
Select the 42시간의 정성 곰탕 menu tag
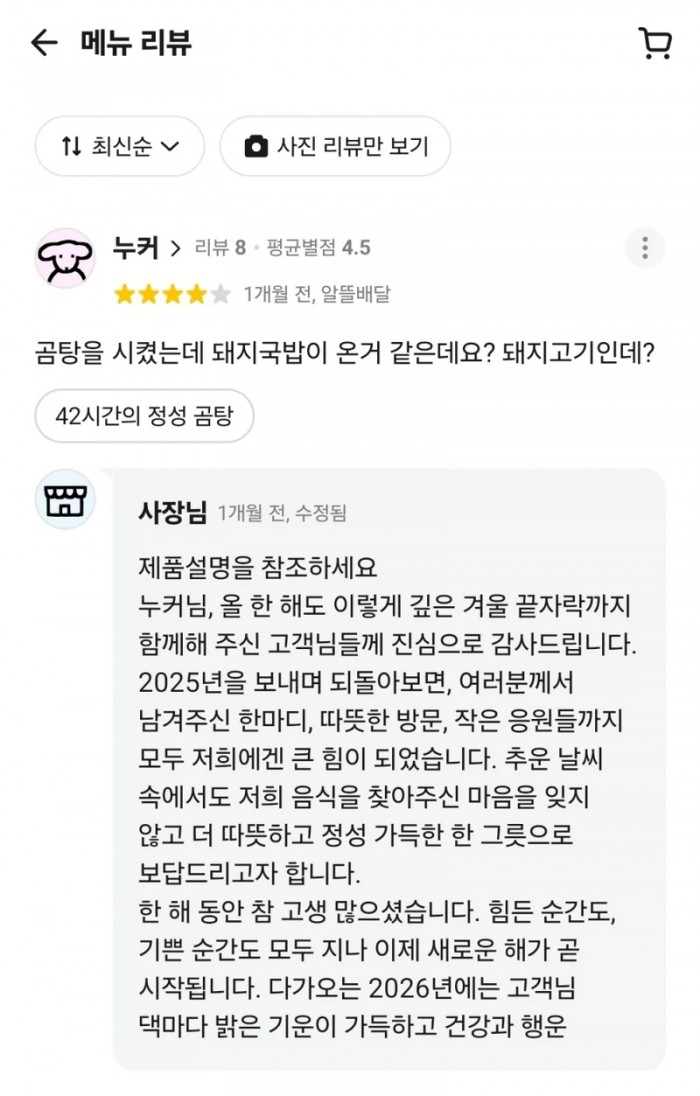coord(144,416)
